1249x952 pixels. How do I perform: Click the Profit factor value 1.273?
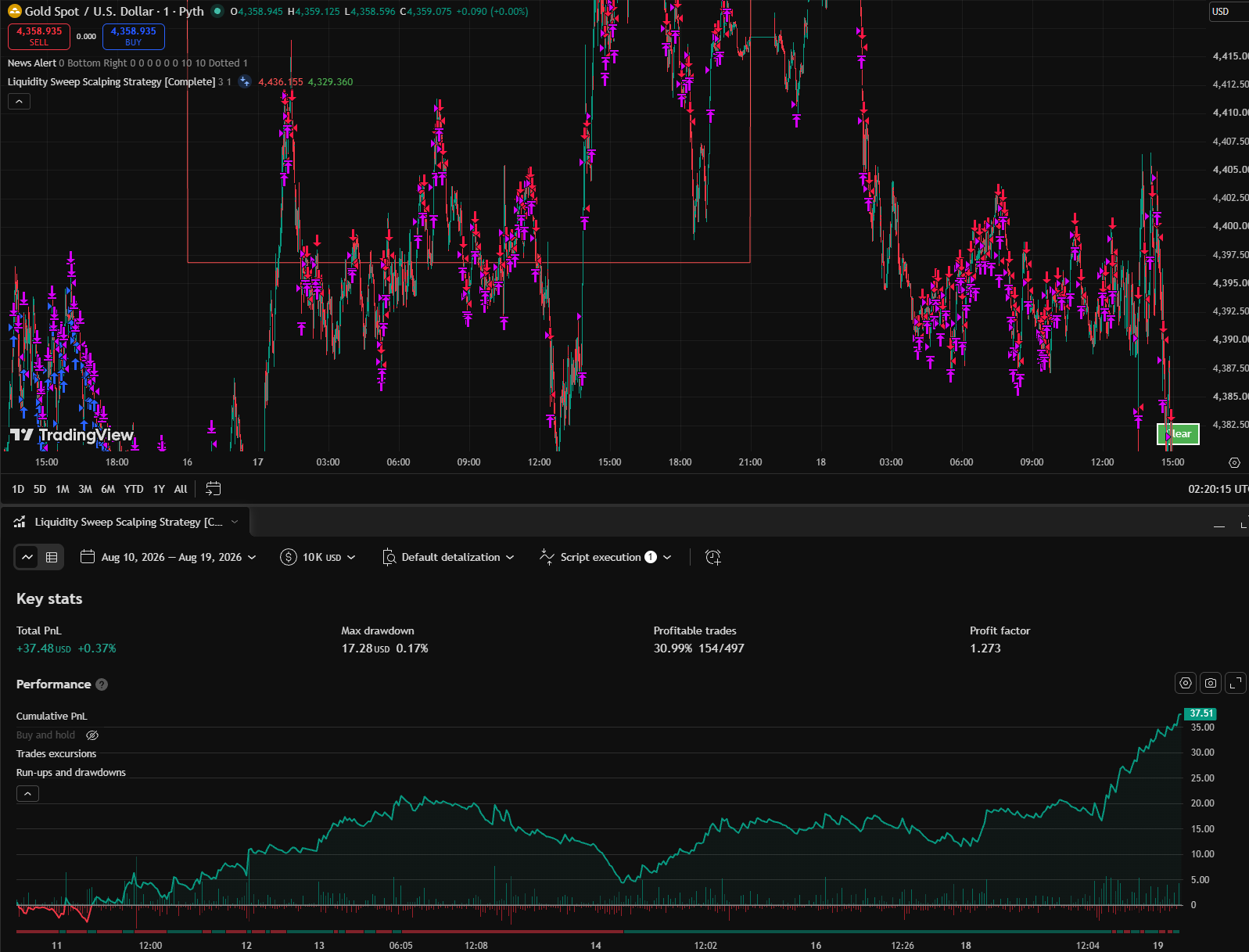[x=985, y=648]
